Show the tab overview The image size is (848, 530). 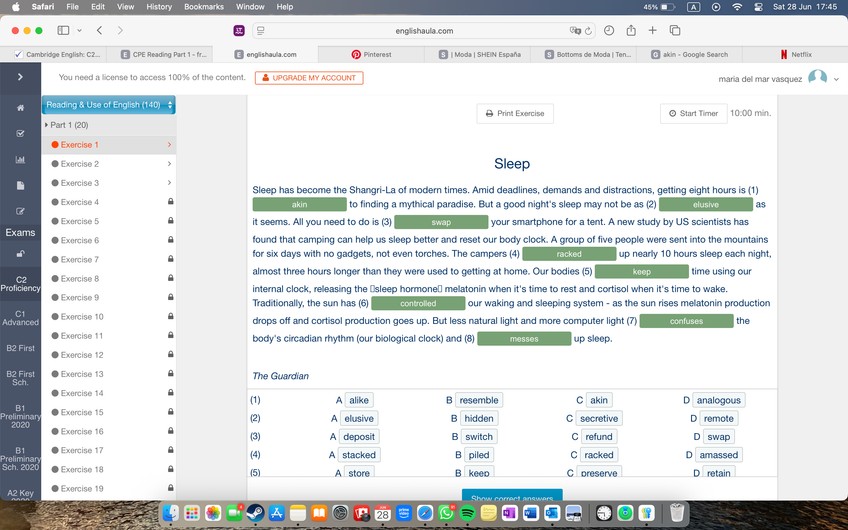point(675,30)
